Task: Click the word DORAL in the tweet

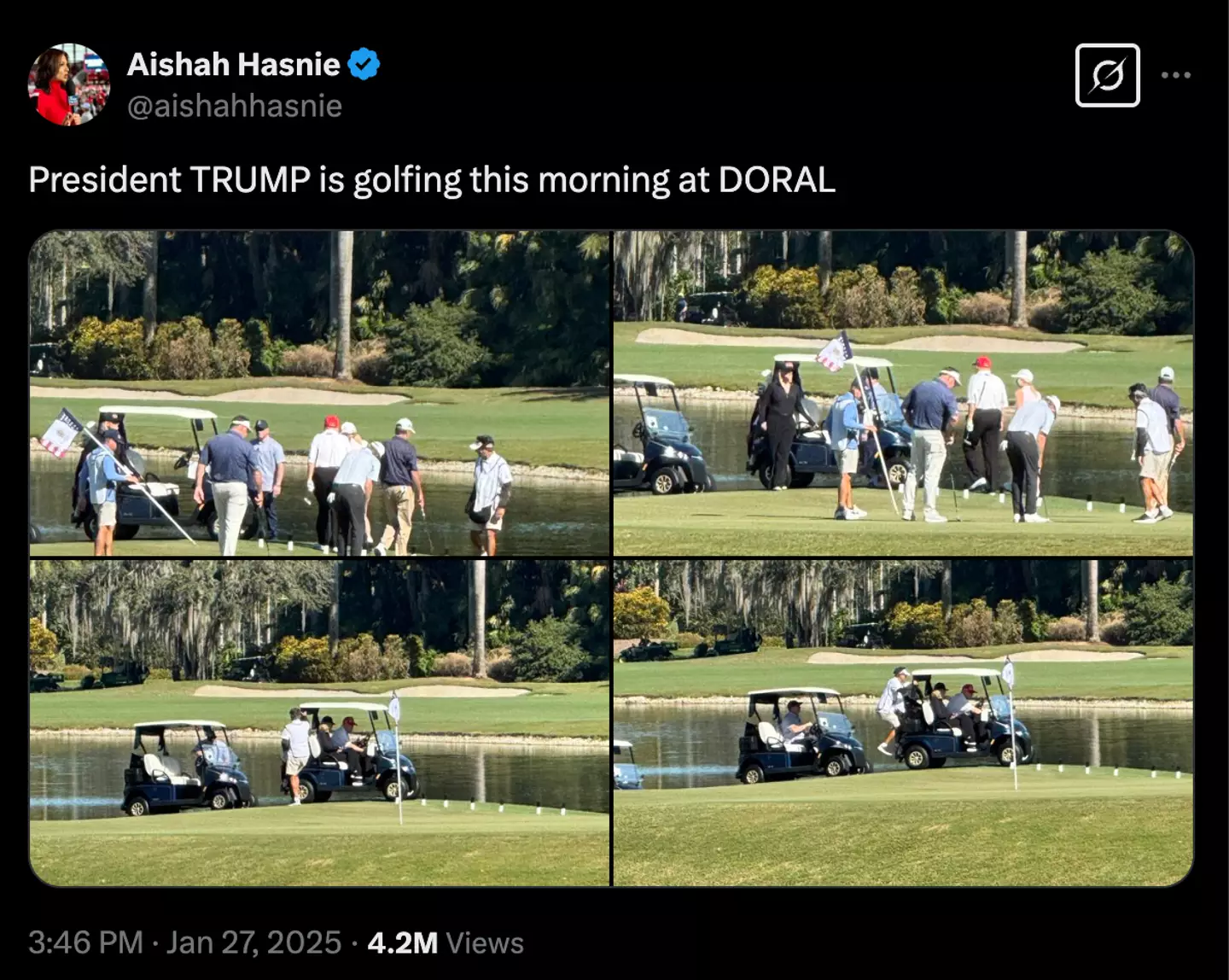Action: point(777,180)
